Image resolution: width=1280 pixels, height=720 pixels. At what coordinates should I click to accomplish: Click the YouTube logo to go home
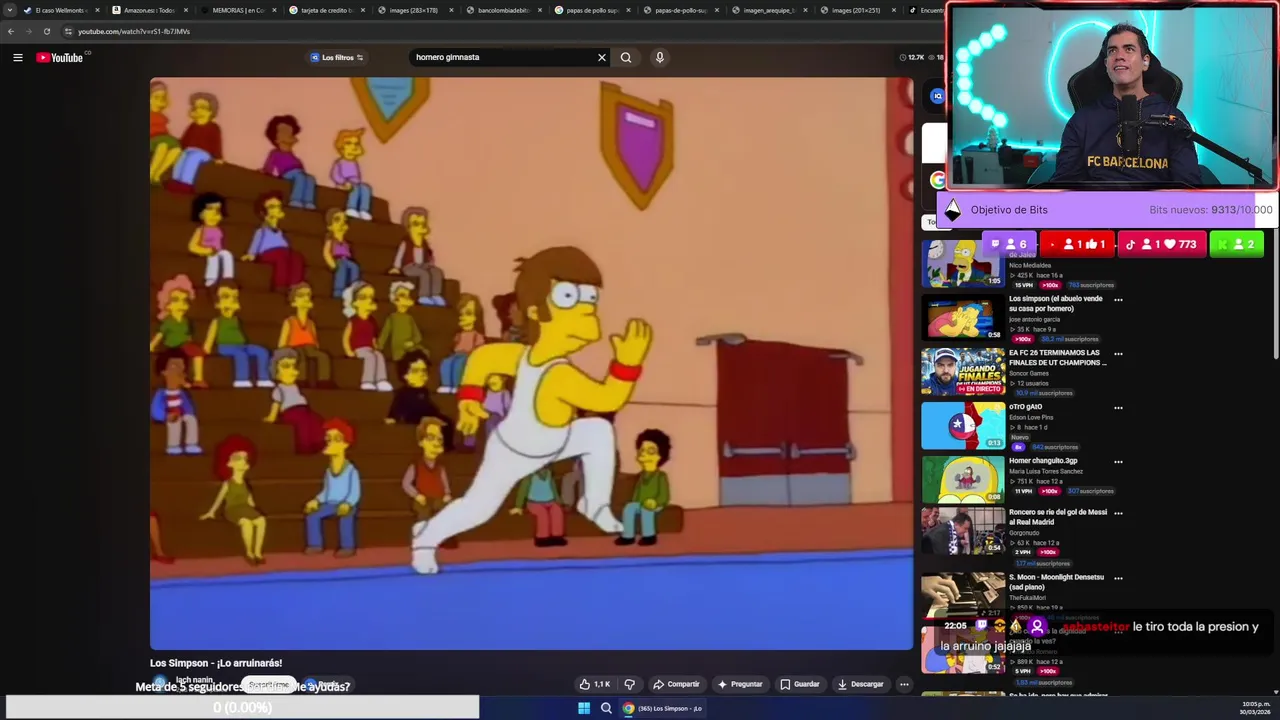[60, 58]
